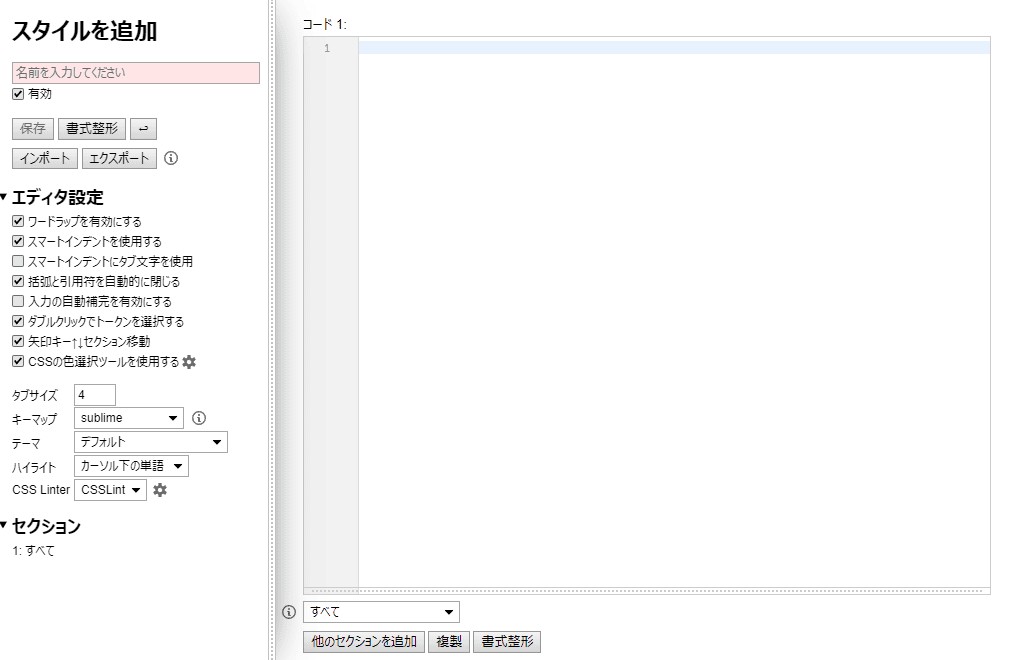Open the ハイライト dropdown

tap(131, 466)
